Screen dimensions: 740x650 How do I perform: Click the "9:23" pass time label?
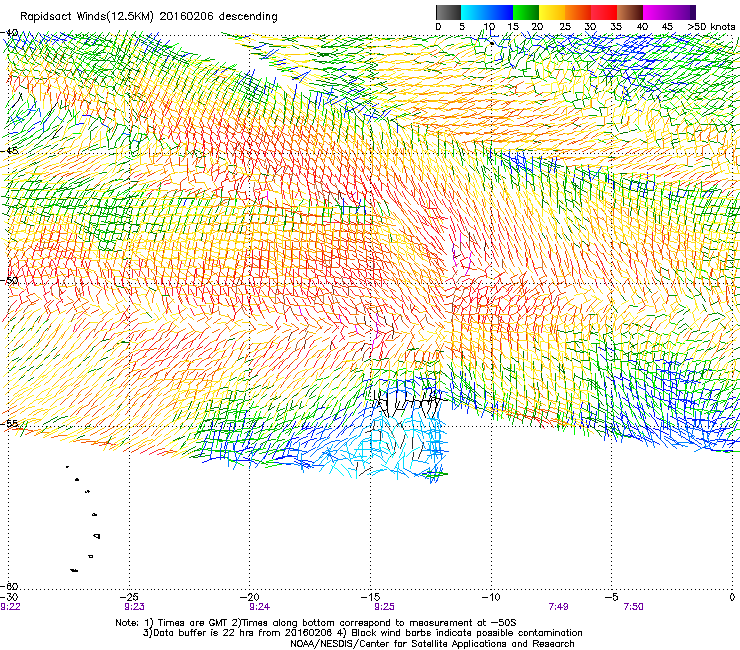[135, 607]
